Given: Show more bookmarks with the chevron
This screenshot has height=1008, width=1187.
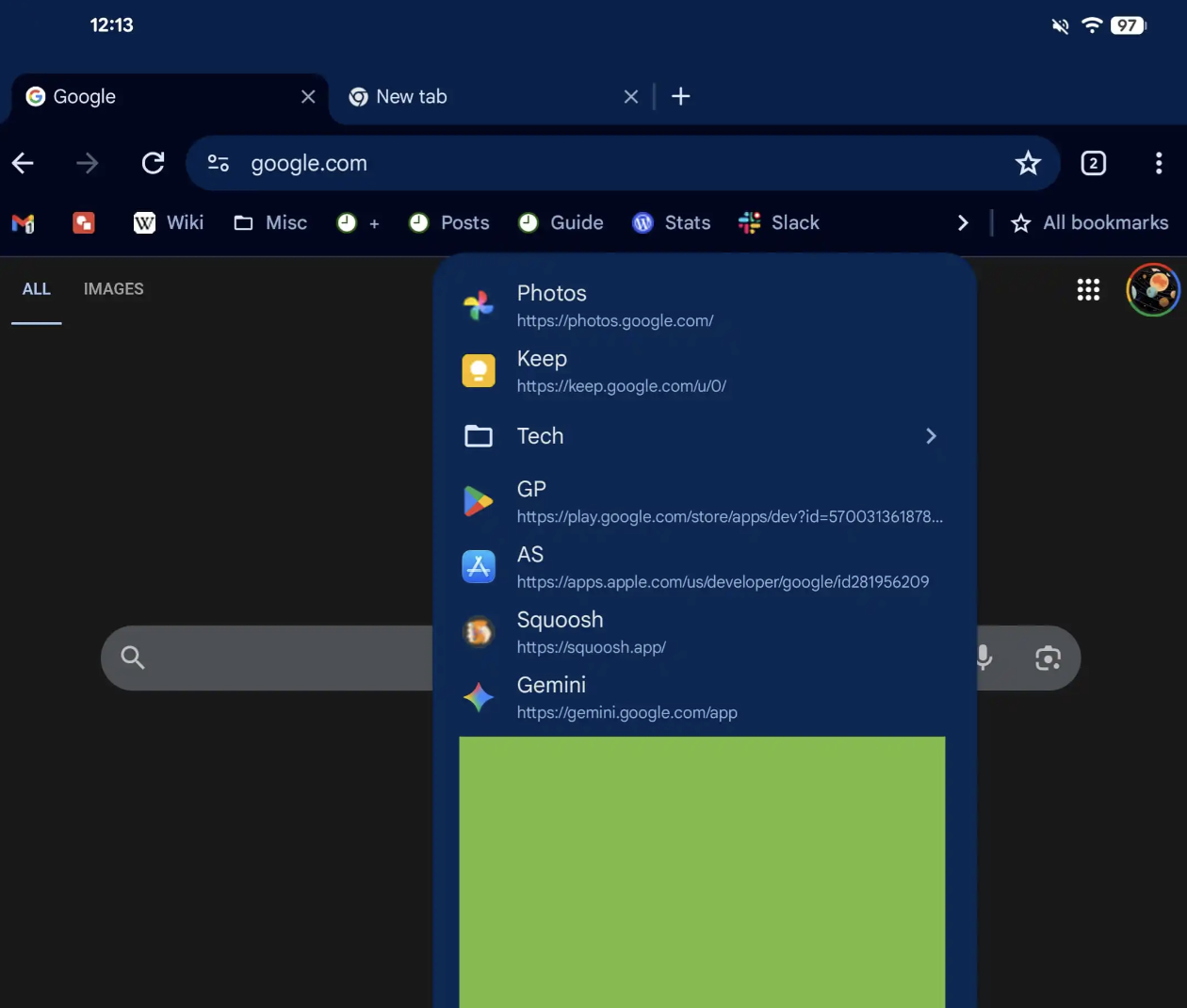Looking at the screenshot, I should [963, 222].
